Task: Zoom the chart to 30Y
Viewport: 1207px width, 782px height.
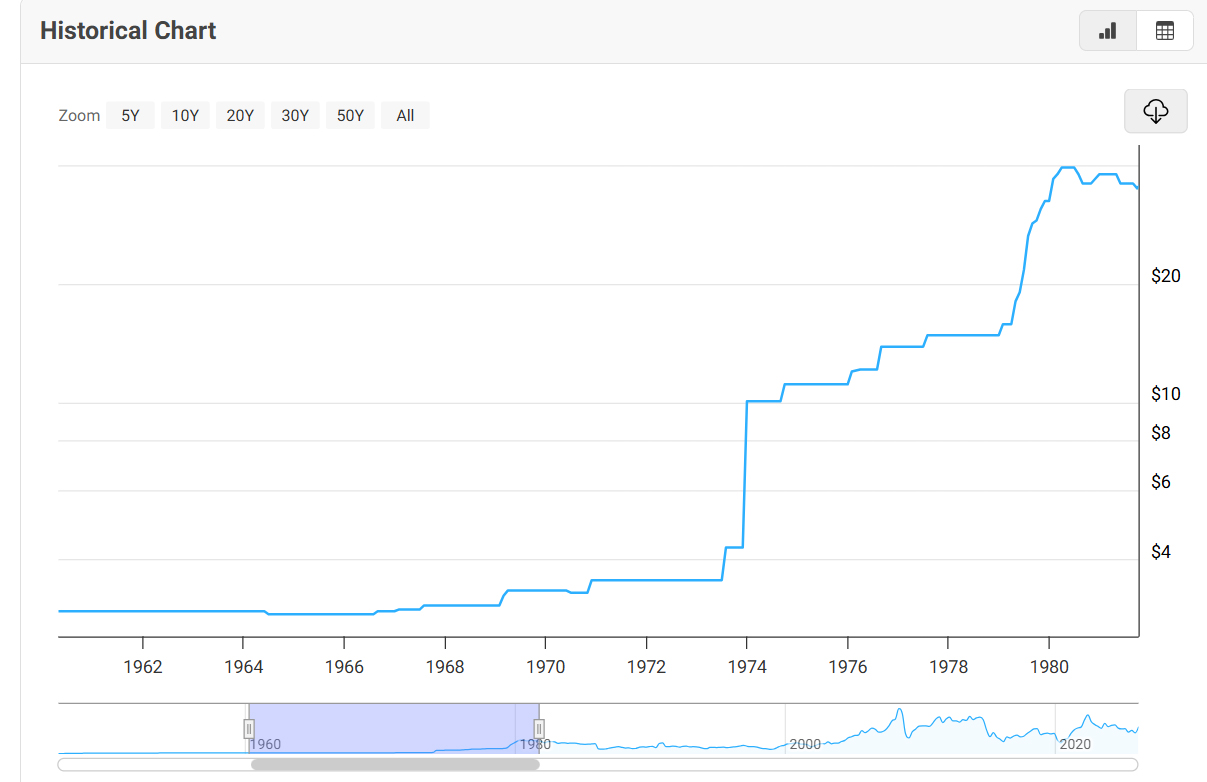Action: point(295,115)
